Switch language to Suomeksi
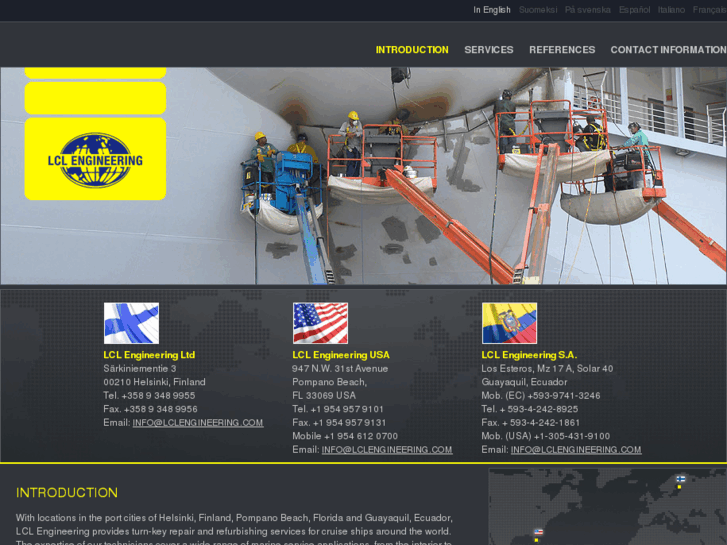The width and height of the screenshot is (727, 545). 538,10
